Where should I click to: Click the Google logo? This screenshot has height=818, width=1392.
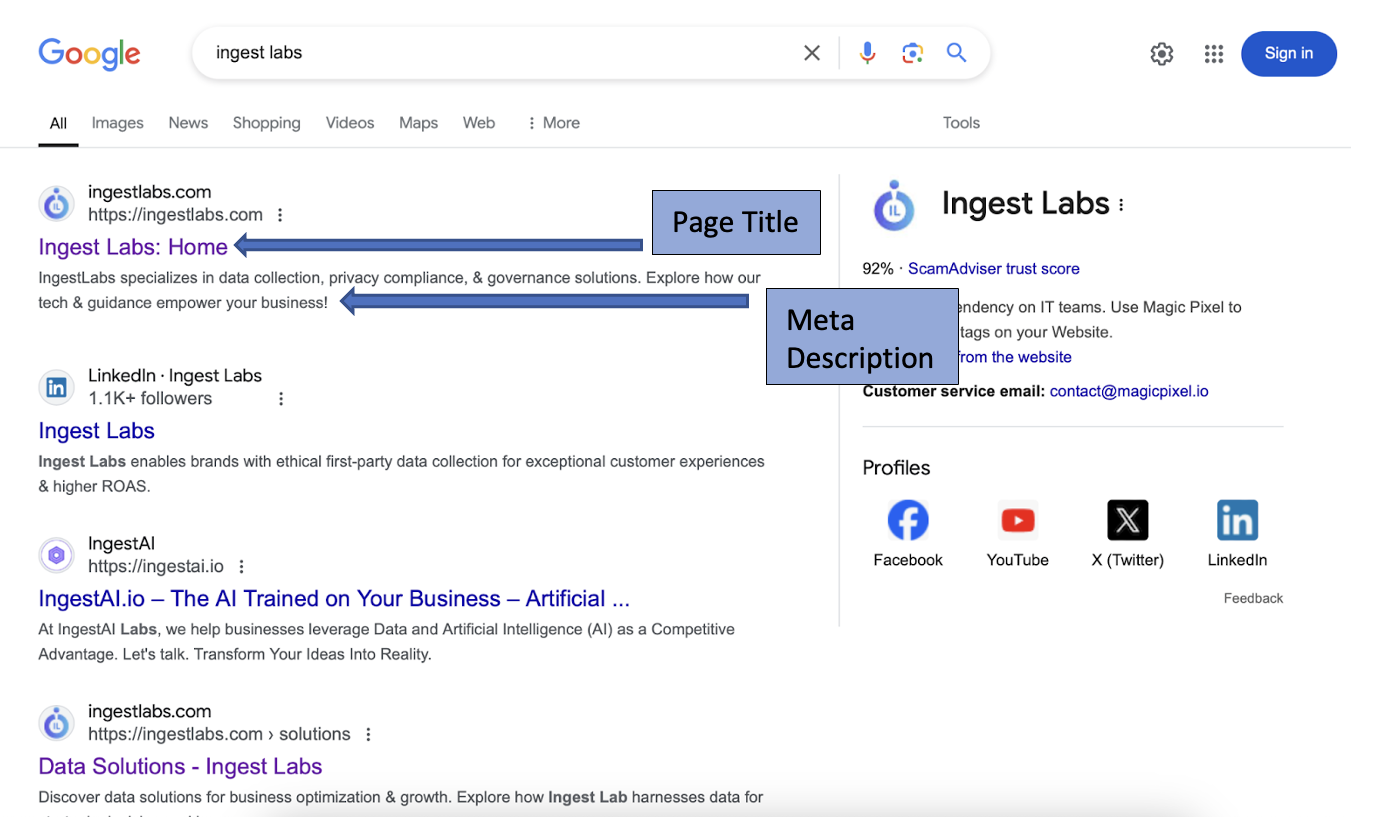point(89,54)
